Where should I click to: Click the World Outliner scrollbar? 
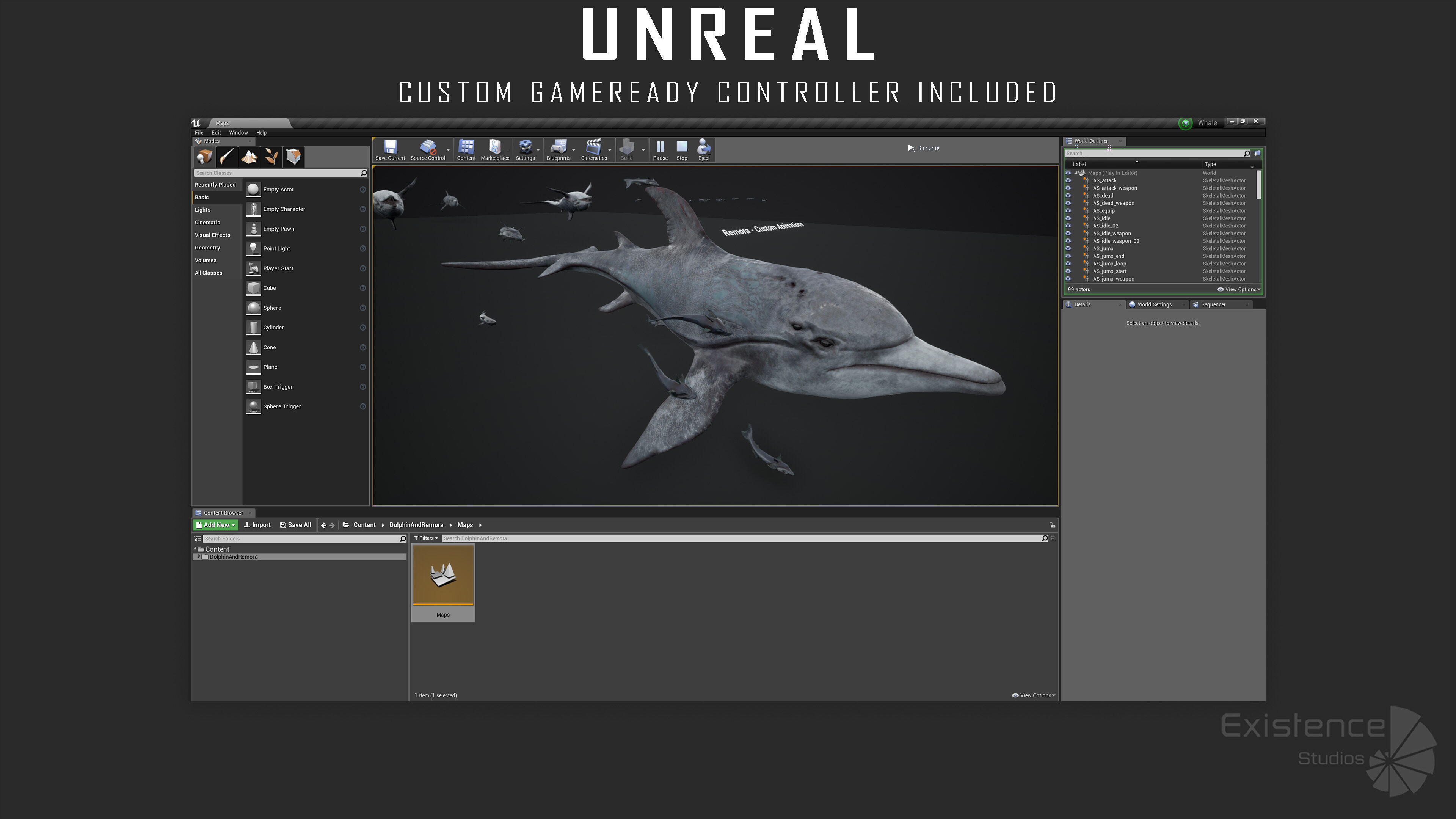(1259, 184)
